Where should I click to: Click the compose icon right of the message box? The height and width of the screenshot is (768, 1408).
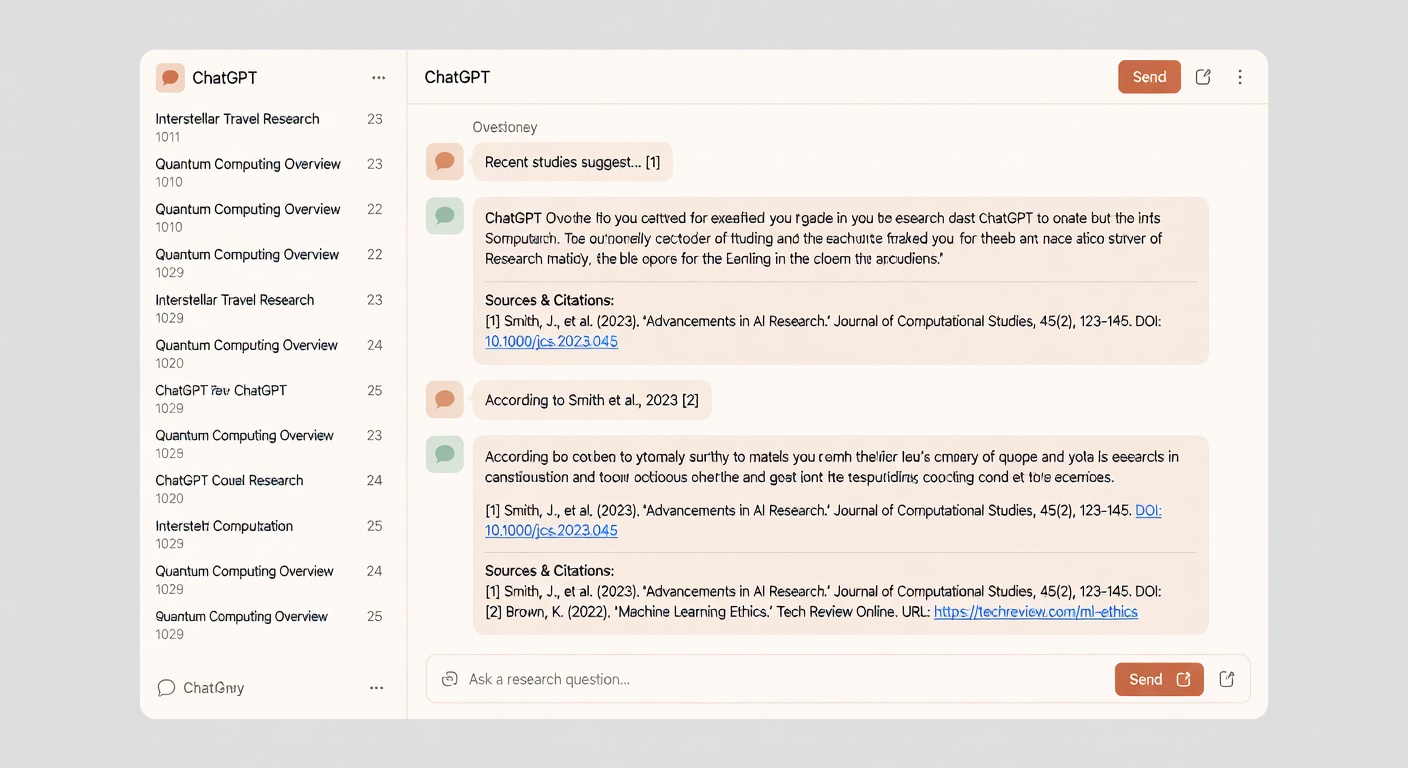click(x=1226, y=679)
